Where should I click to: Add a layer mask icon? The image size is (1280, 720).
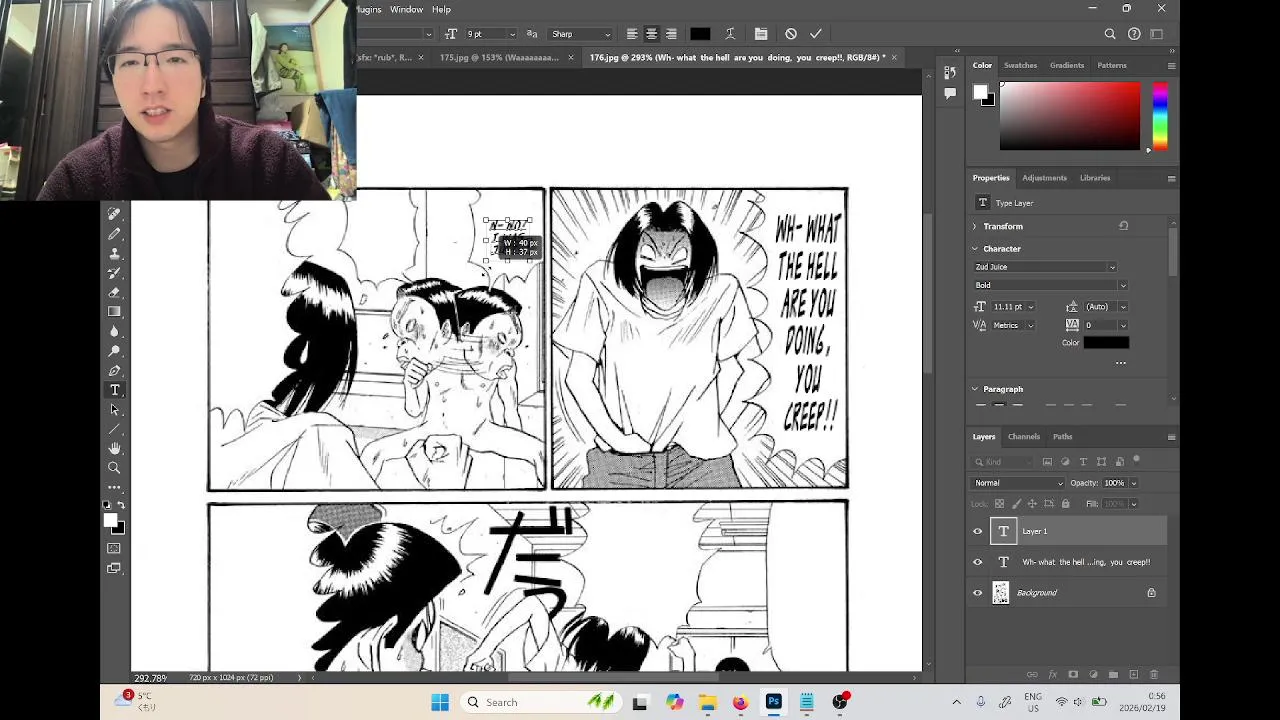point(1073,675)
